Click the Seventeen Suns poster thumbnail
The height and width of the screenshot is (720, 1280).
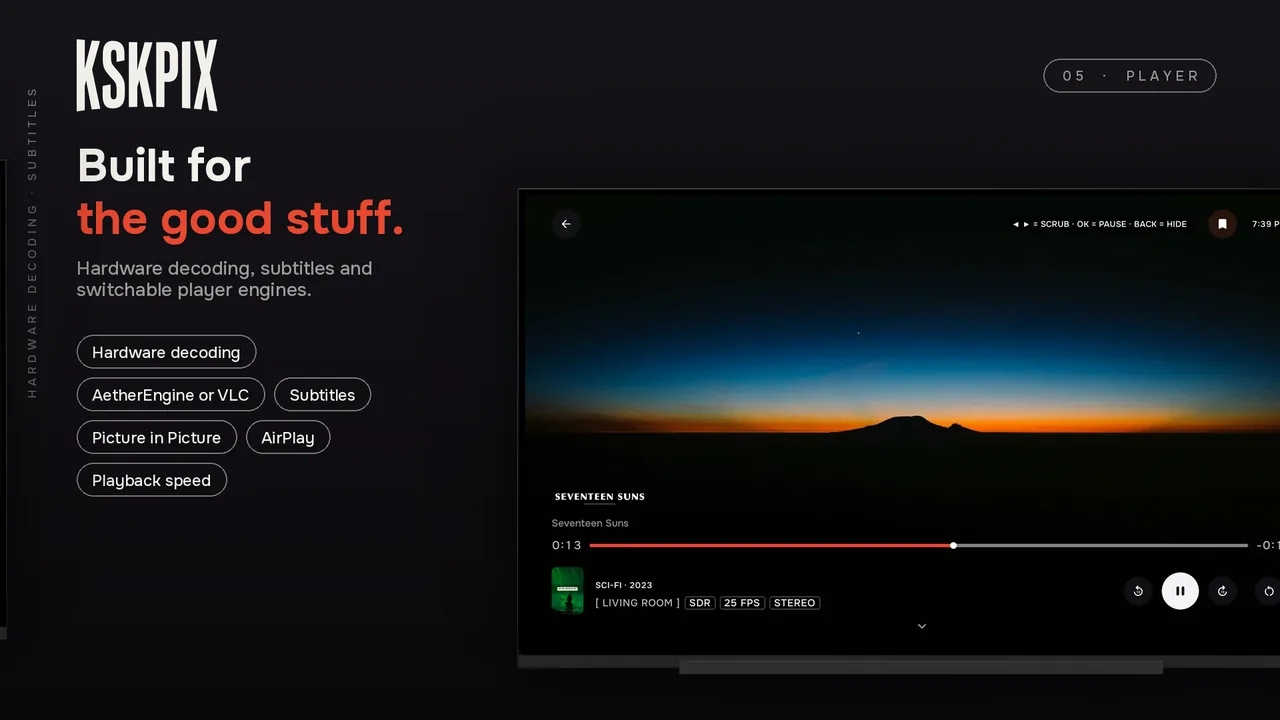(x=568, y=590)
